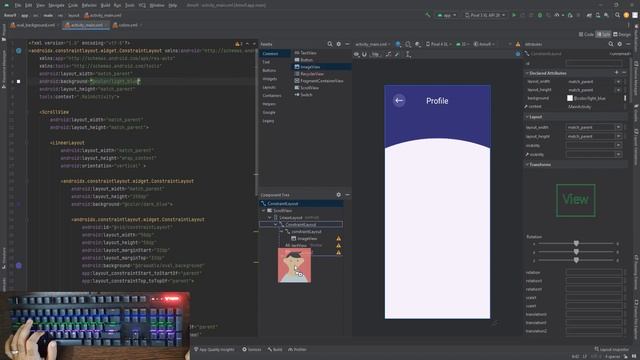Click the TextView warning icon in Component Tree
Viewport: 640px width, 360px height.
pos(338,245)
